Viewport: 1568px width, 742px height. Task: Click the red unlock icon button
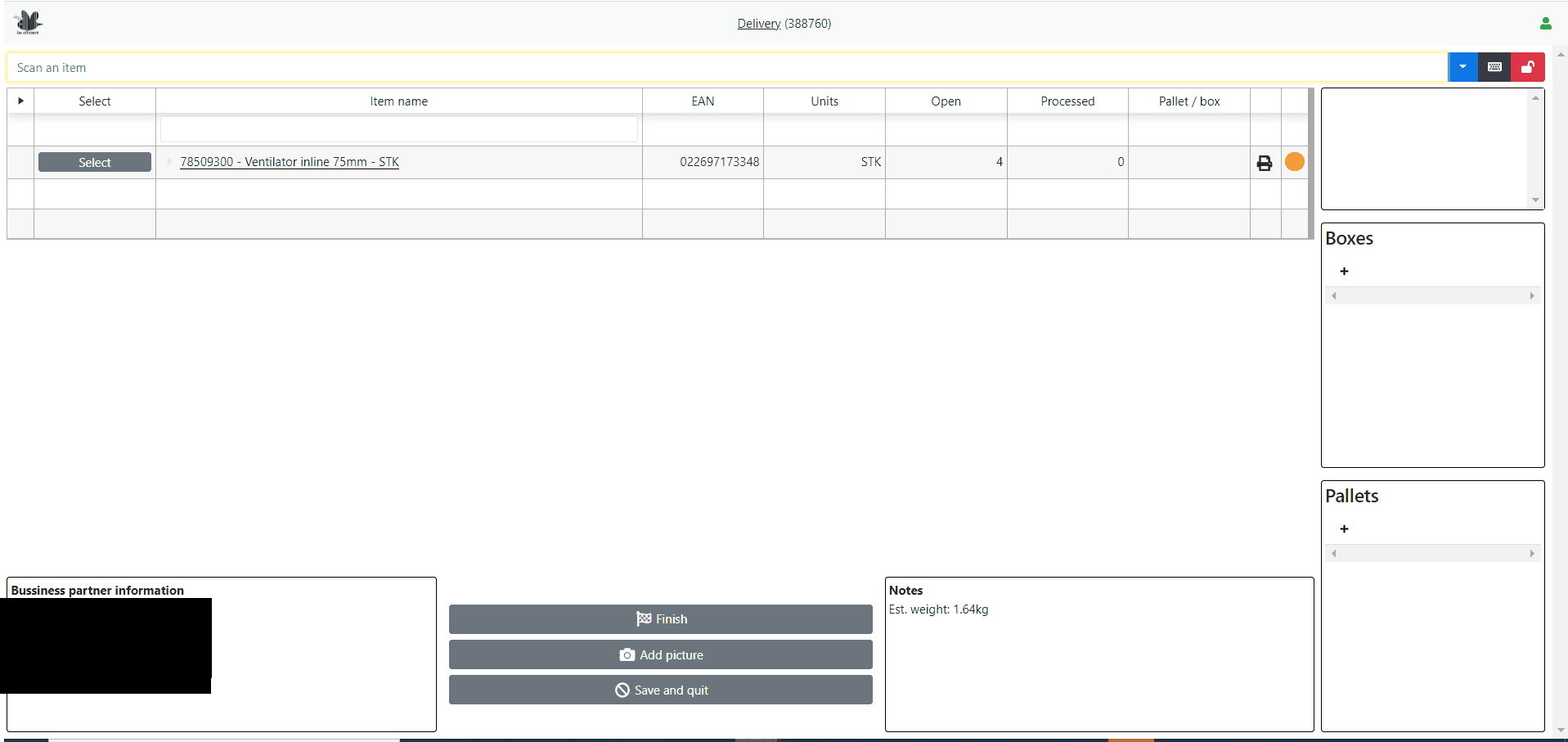1527,67
